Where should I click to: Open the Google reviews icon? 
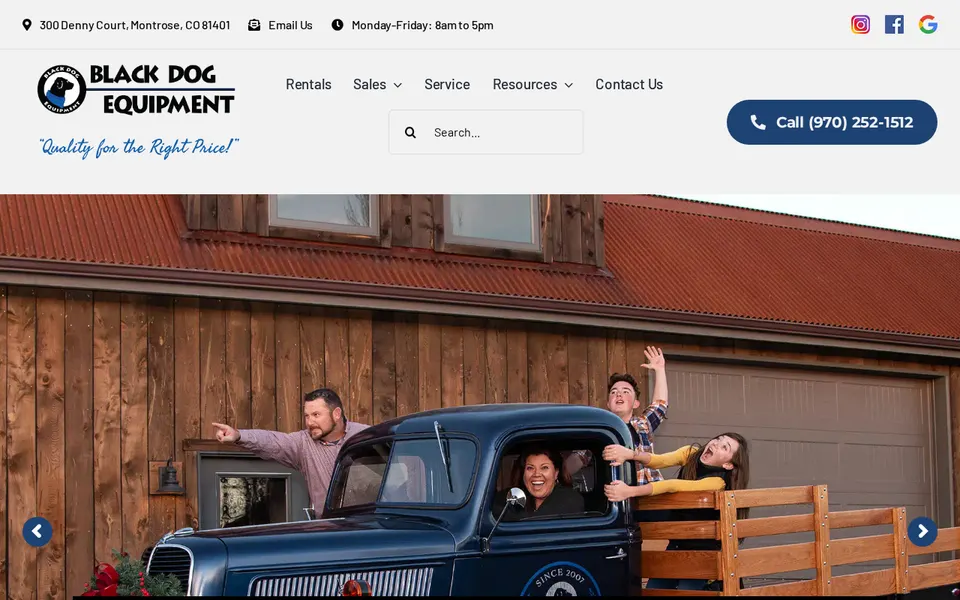pos(928,24)
